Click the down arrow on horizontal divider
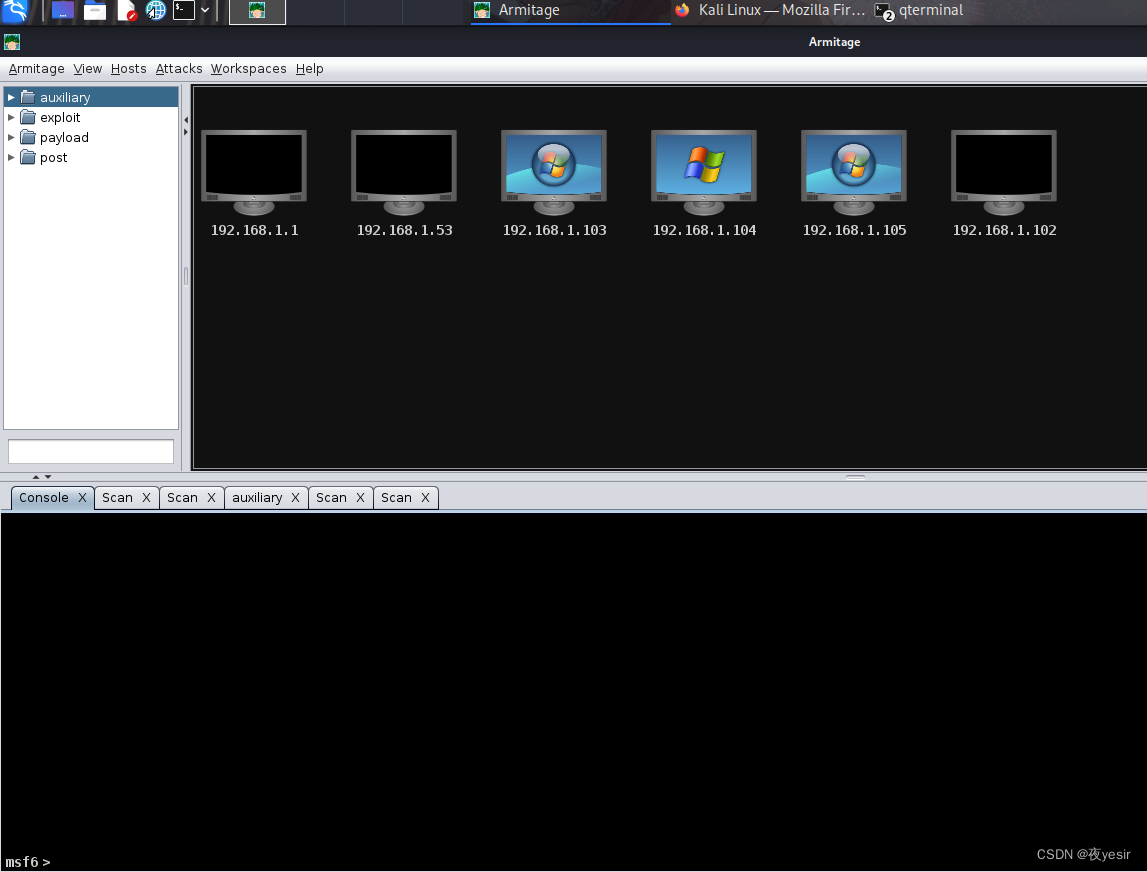The image size is (1147, 872). (48, 477)
